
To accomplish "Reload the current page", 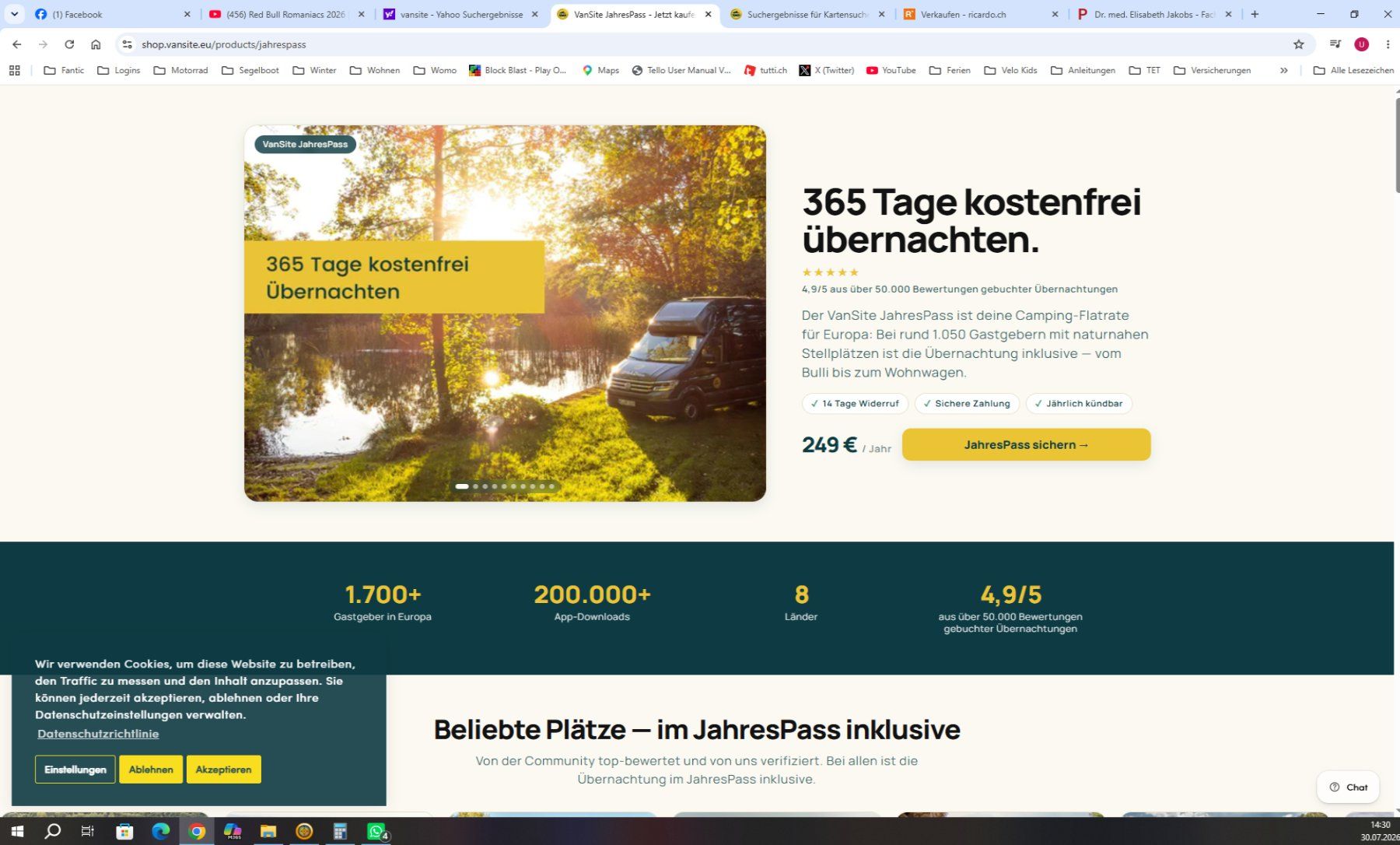I will click(x=69, y=44).
